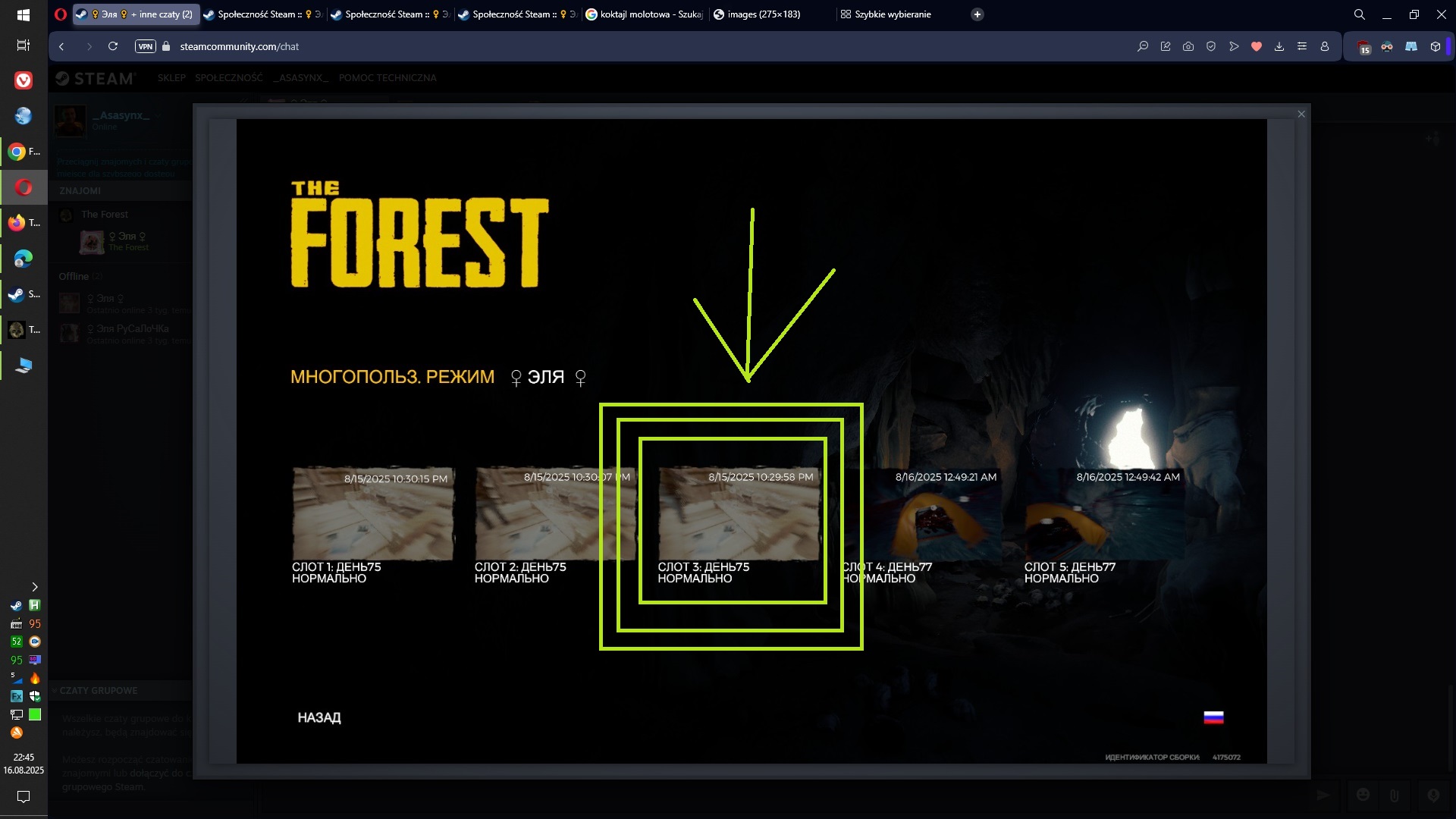
Task: Click the Opera snapshot camera icon
Action: (x=1188, y=46)
